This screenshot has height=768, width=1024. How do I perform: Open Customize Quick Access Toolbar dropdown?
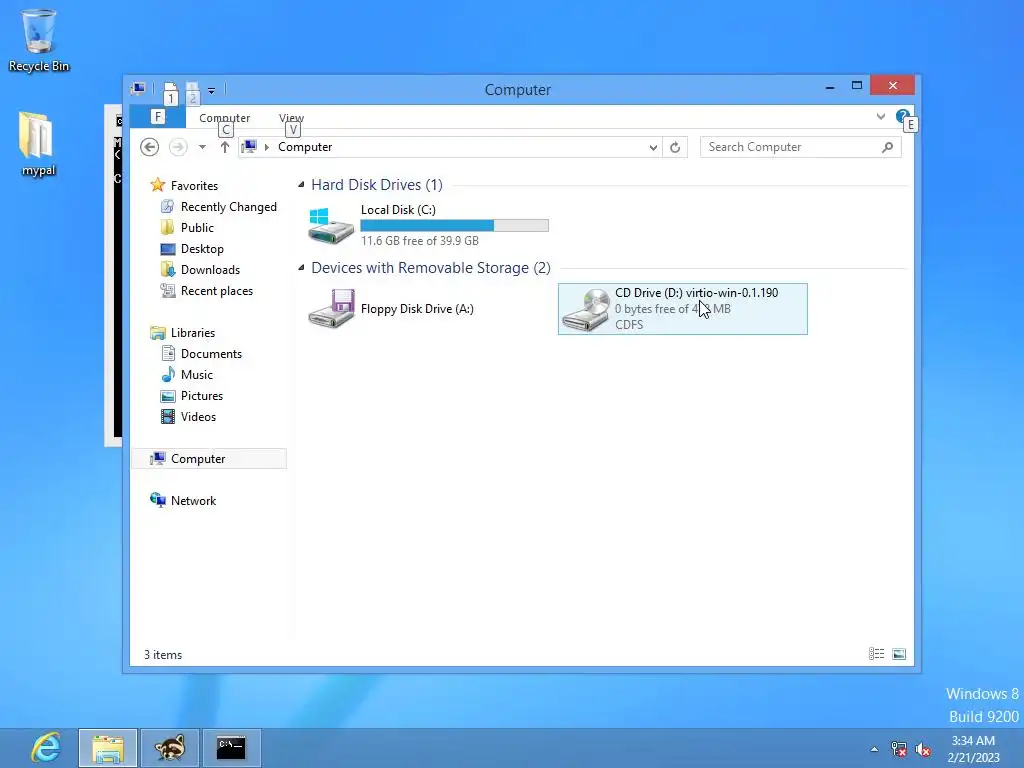(212, 90)
